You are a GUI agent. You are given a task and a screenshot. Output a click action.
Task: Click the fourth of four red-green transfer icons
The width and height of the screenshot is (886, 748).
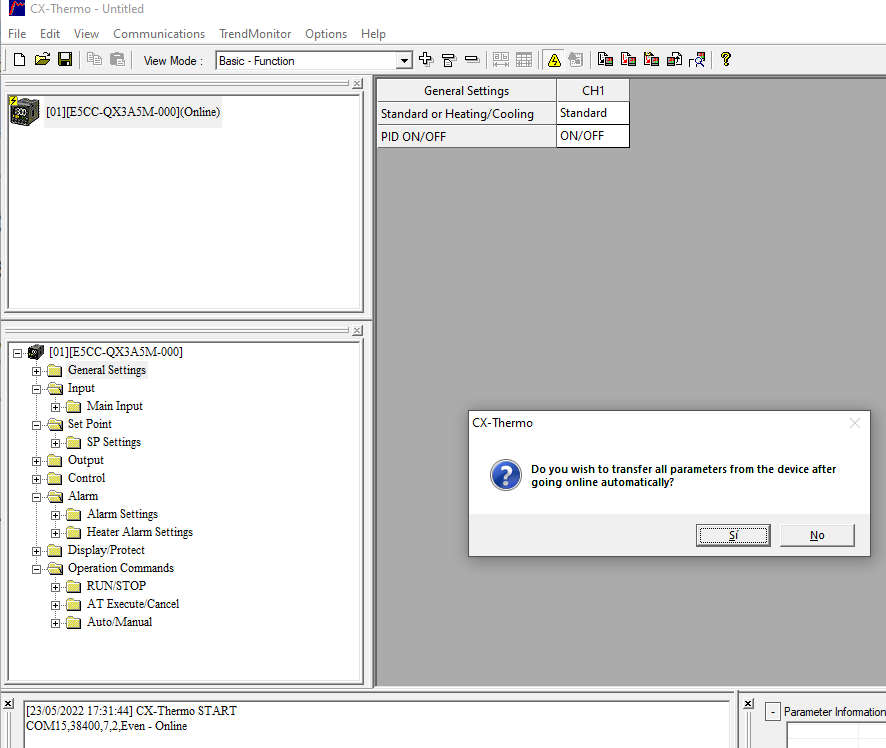[674, 59]
